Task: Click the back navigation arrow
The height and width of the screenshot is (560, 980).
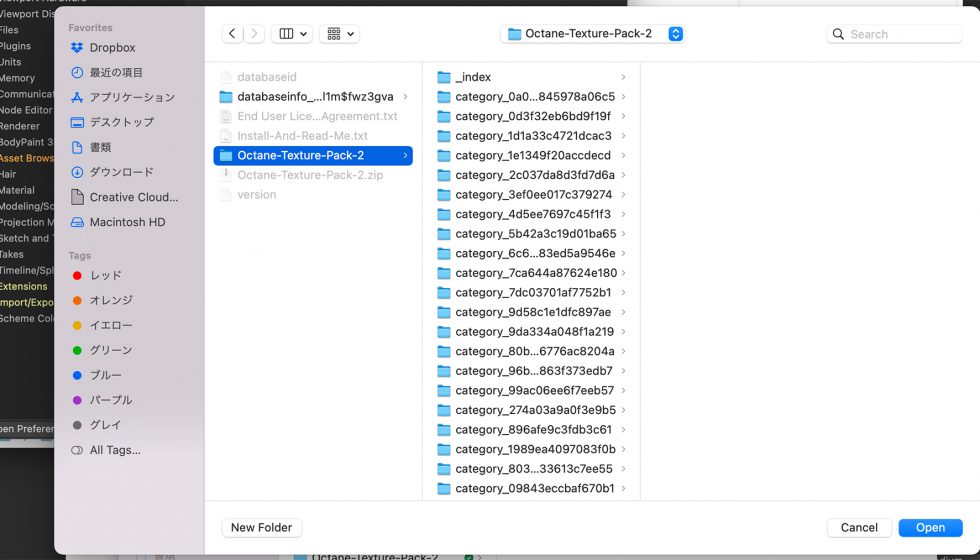Action: coord(232,34)
